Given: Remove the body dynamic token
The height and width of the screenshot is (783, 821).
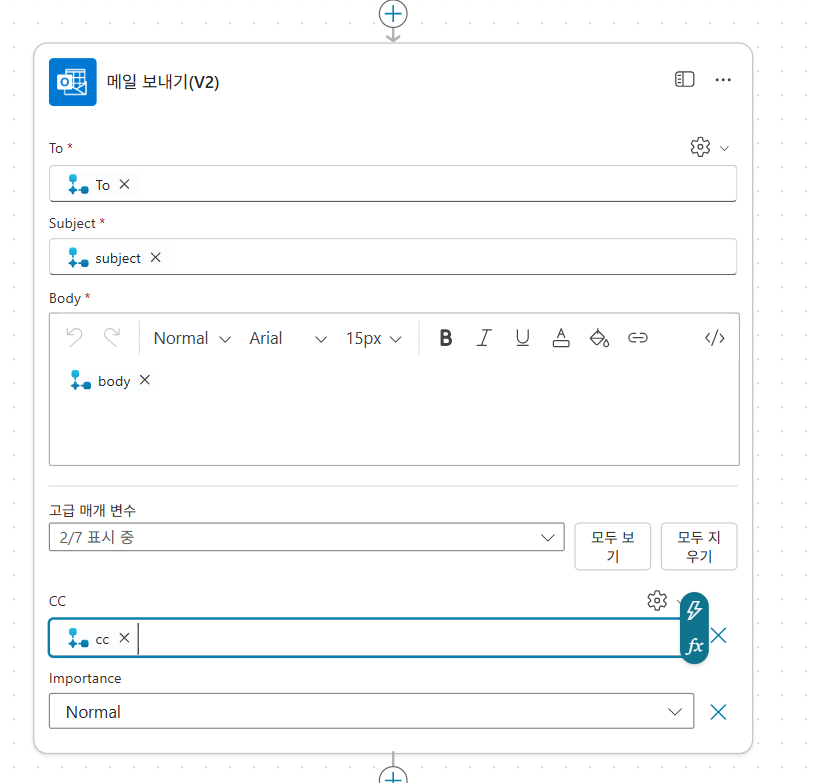Looking at the screenshot, I should click(145, 380).
